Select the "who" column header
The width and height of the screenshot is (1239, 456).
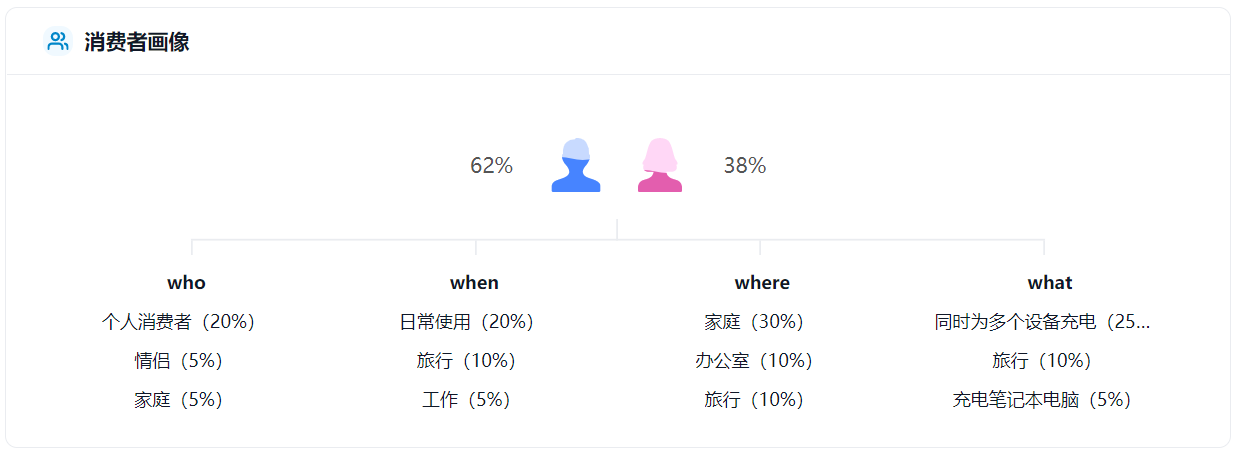(x=186, y=283)
